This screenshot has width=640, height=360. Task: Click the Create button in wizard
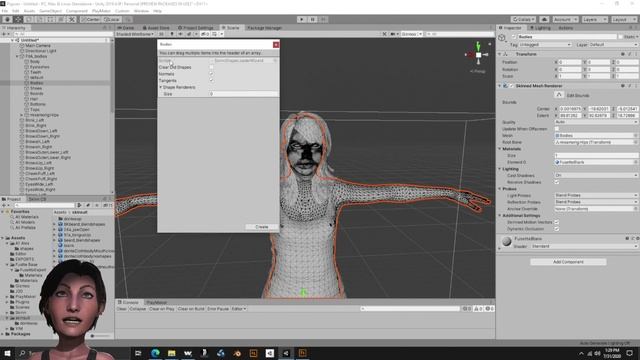(262, 227)
